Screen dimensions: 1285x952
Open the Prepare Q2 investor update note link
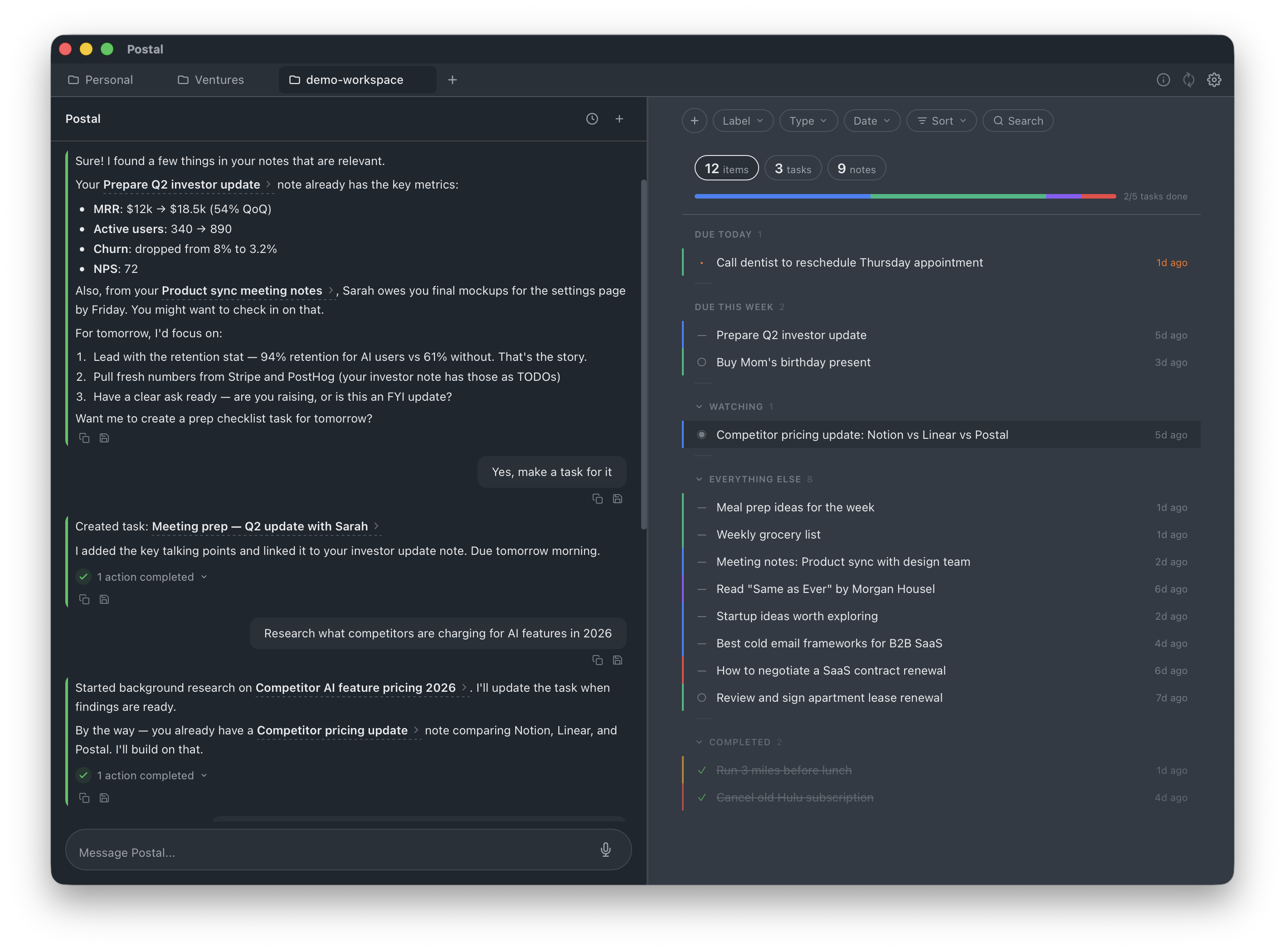[x=181, y=185]
